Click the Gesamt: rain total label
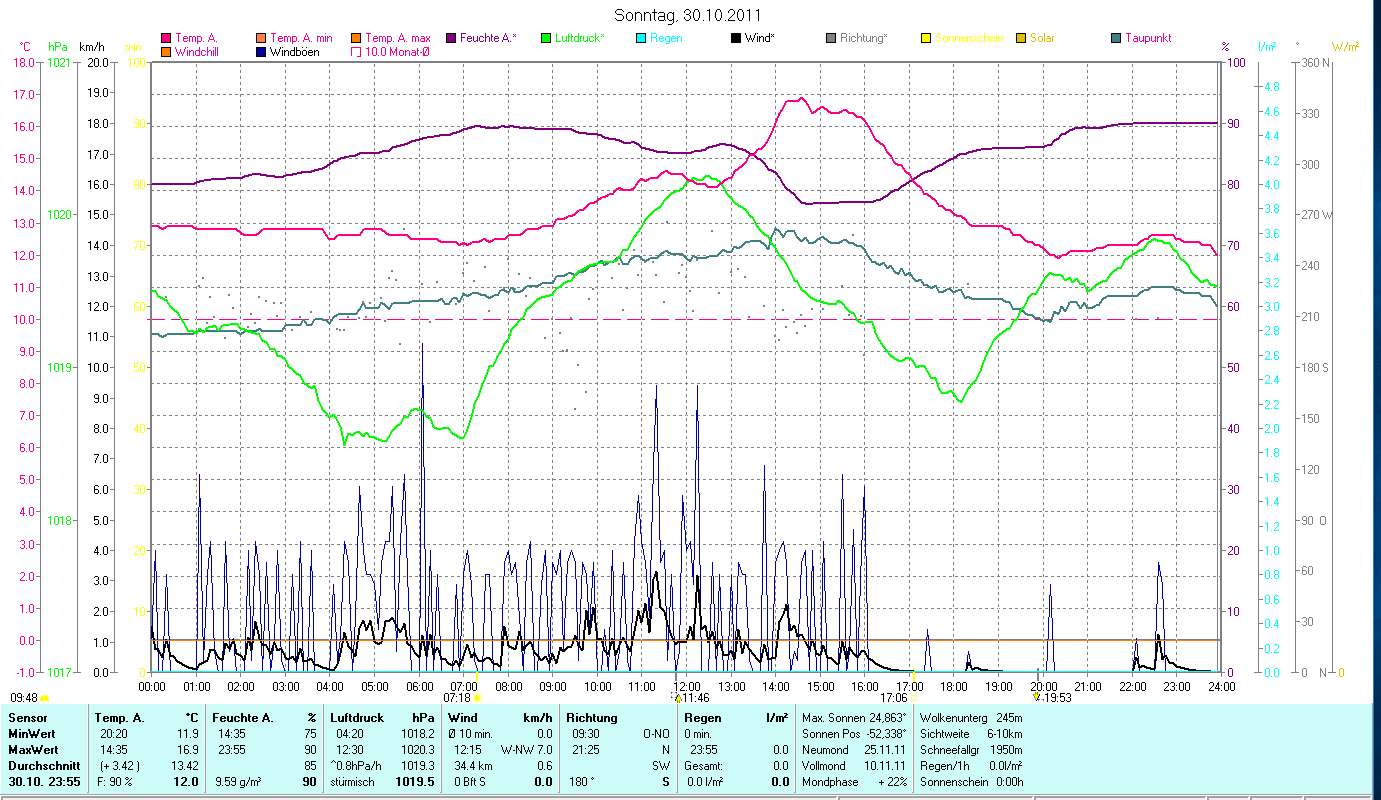This screenshot has width=1381, height=800. [704, 766]
